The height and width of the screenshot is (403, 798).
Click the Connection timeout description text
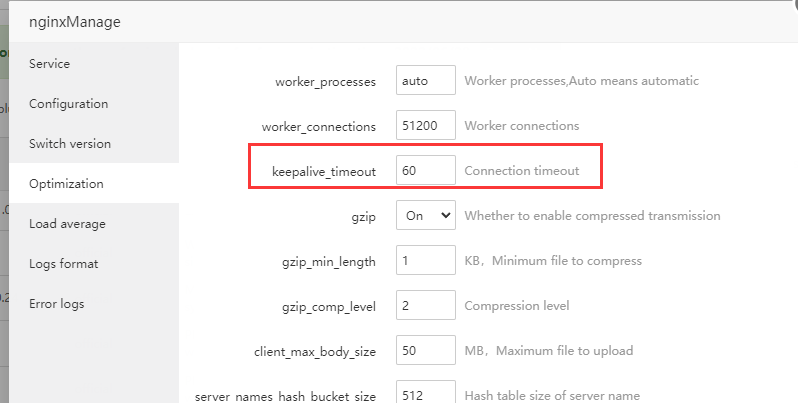(522, 171)
